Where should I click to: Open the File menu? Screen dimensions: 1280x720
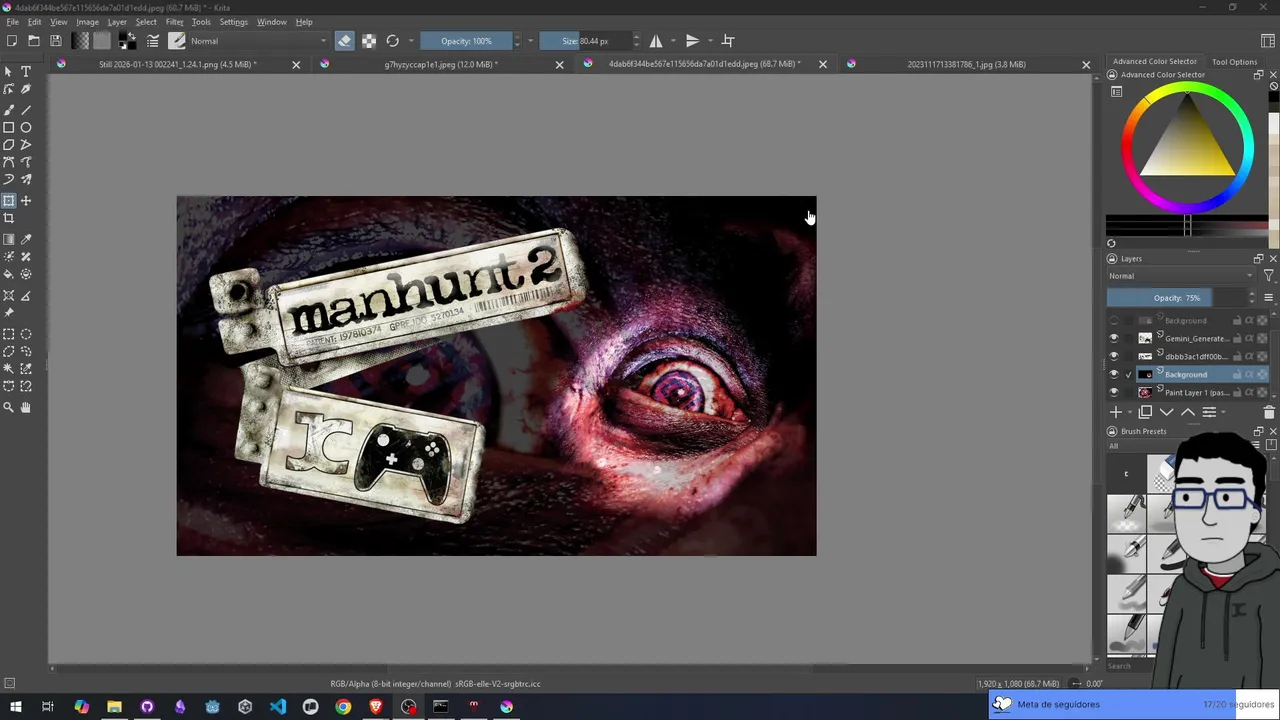click(12, 22)
